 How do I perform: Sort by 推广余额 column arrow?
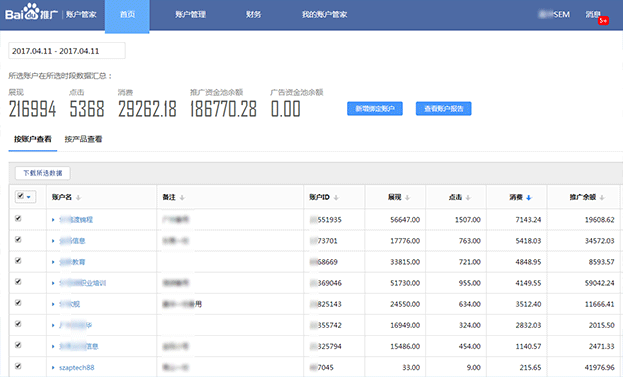[x=602, y=197]
